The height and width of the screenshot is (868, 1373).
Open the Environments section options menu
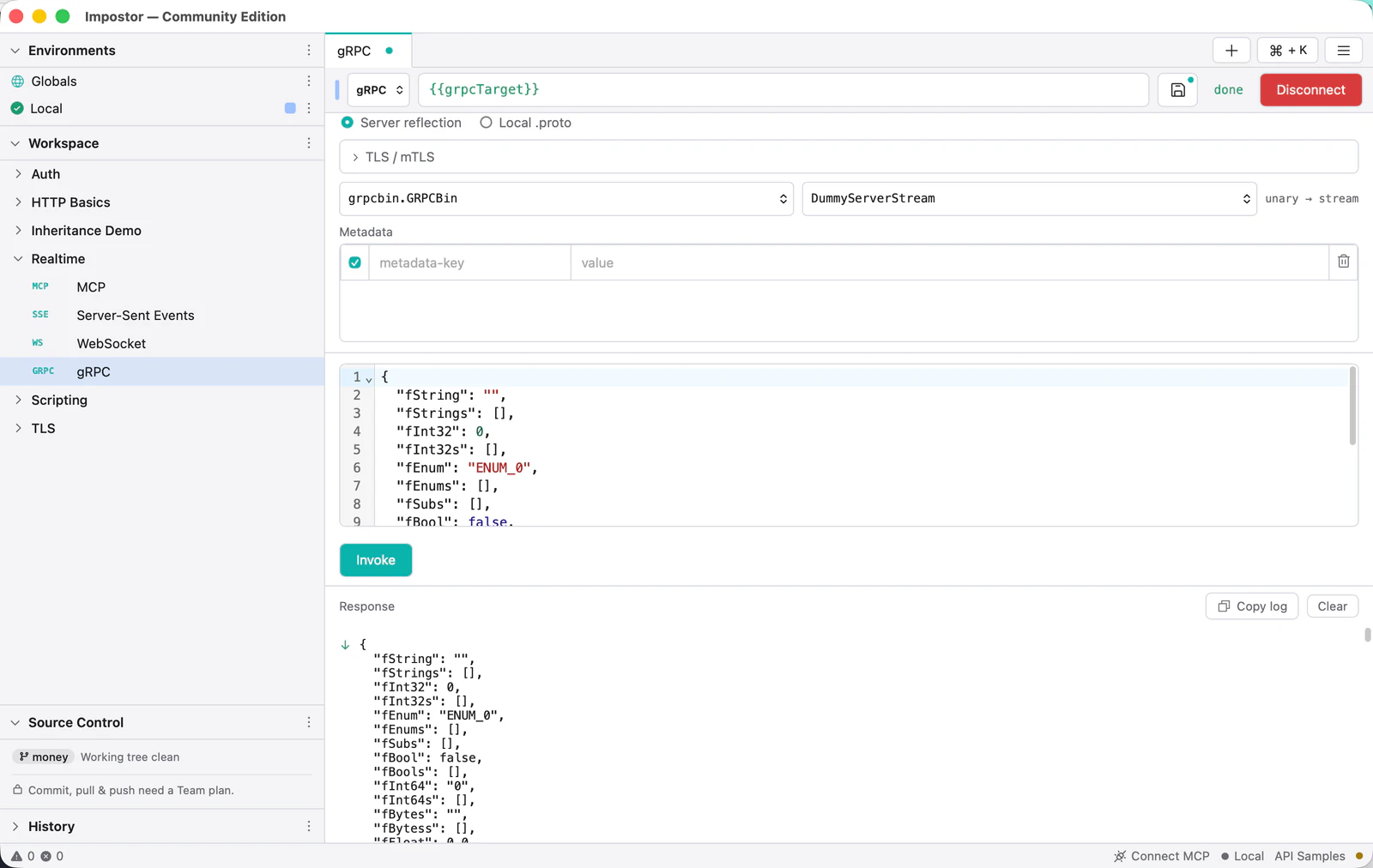point(309,51)
